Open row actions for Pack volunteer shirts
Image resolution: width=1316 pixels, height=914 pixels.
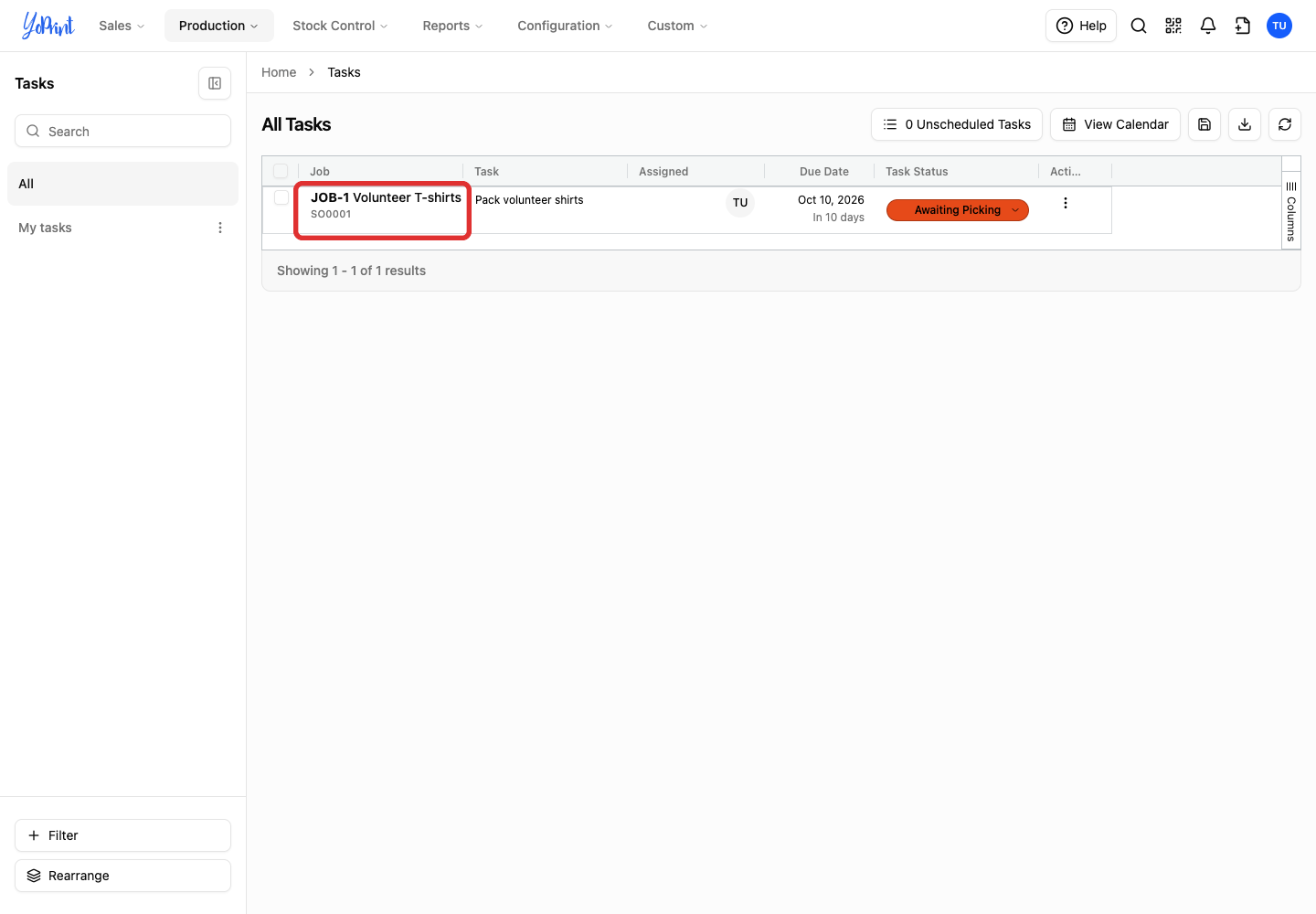[1066, 203]
